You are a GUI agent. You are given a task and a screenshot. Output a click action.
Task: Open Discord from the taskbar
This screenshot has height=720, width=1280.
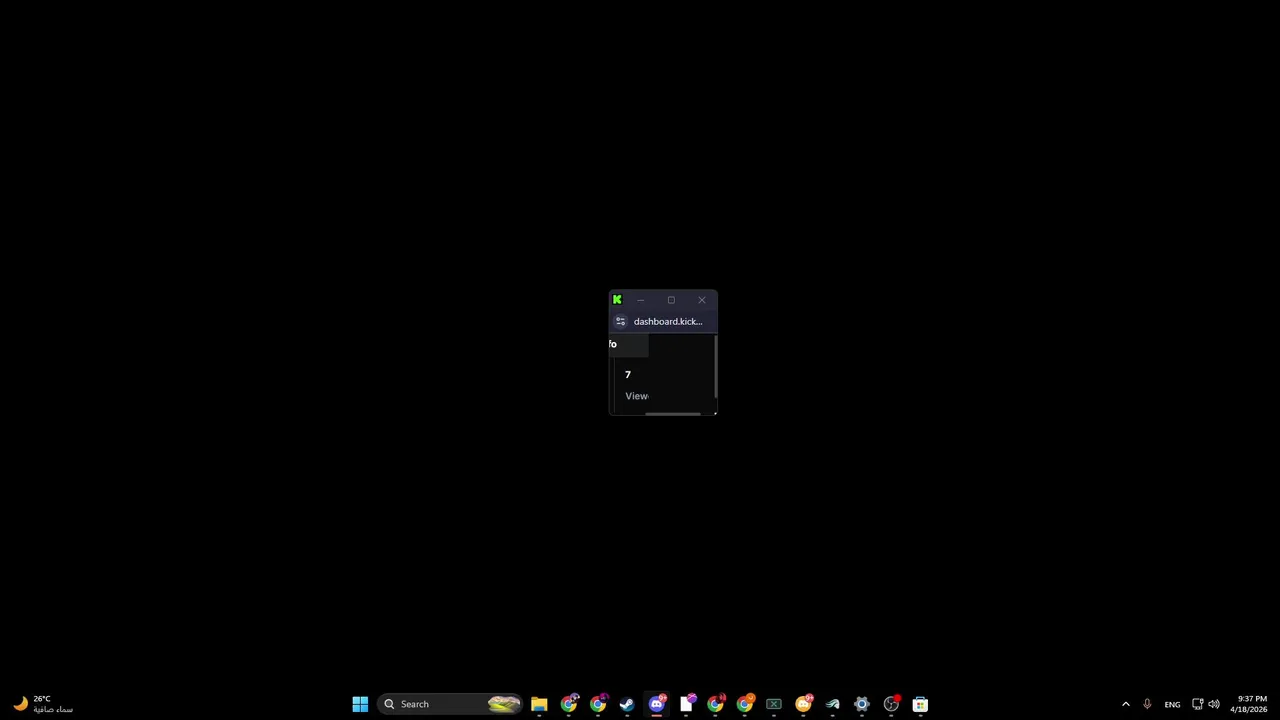[x=657, y=704]
